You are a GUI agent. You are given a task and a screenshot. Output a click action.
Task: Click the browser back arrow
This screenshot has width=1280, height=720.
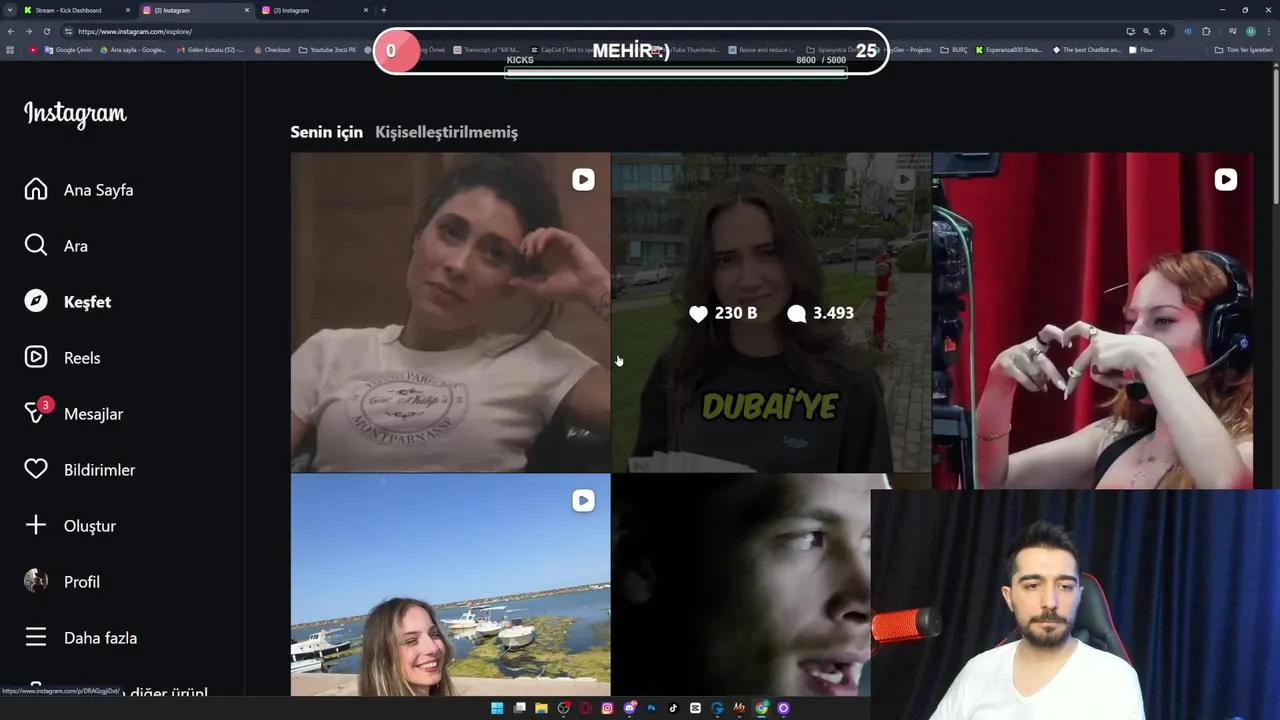(x=11, y=31)
